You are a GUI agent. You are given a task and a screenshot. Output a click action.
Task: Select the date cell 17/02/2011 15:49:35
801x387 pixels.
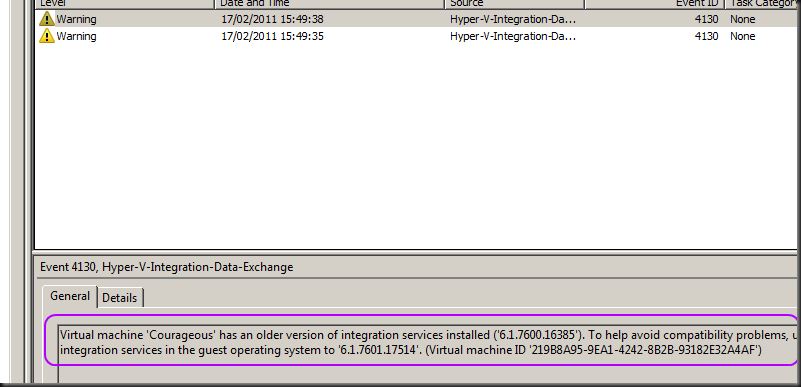(272, 36)
